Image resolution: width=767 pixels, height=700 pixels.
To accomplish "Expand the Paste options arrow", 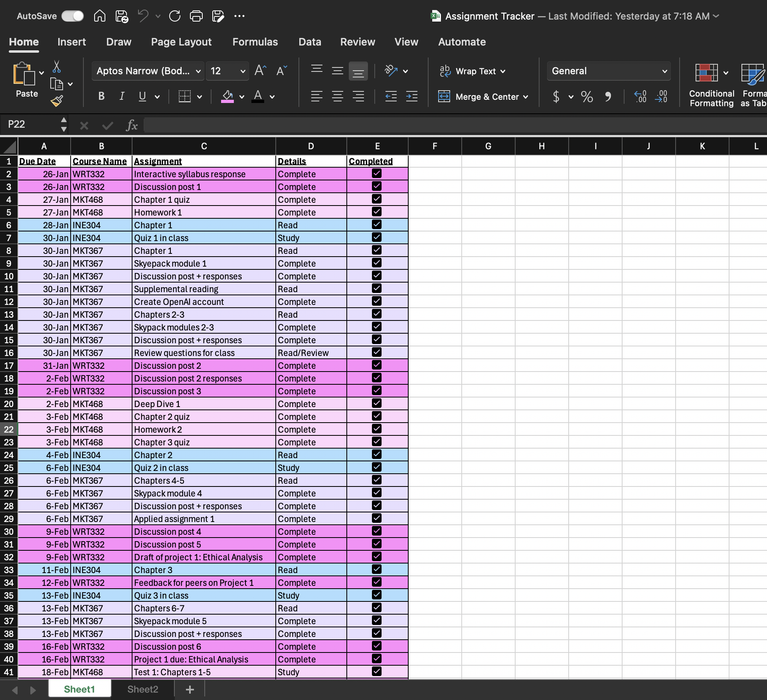I will pyautogui.click(x=41, y=73).
